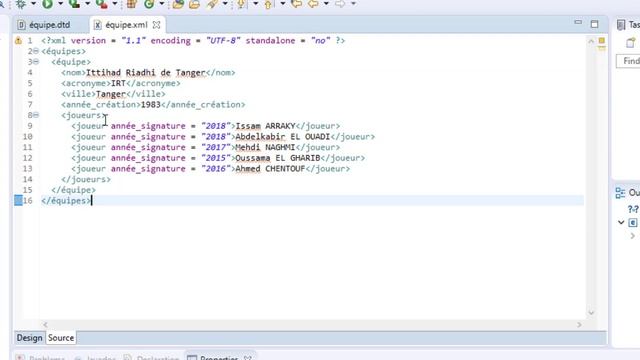The image size is (640, 360).
Task: Click the horizontal scrollbar left arrow
Action: [x=45, y=324]
